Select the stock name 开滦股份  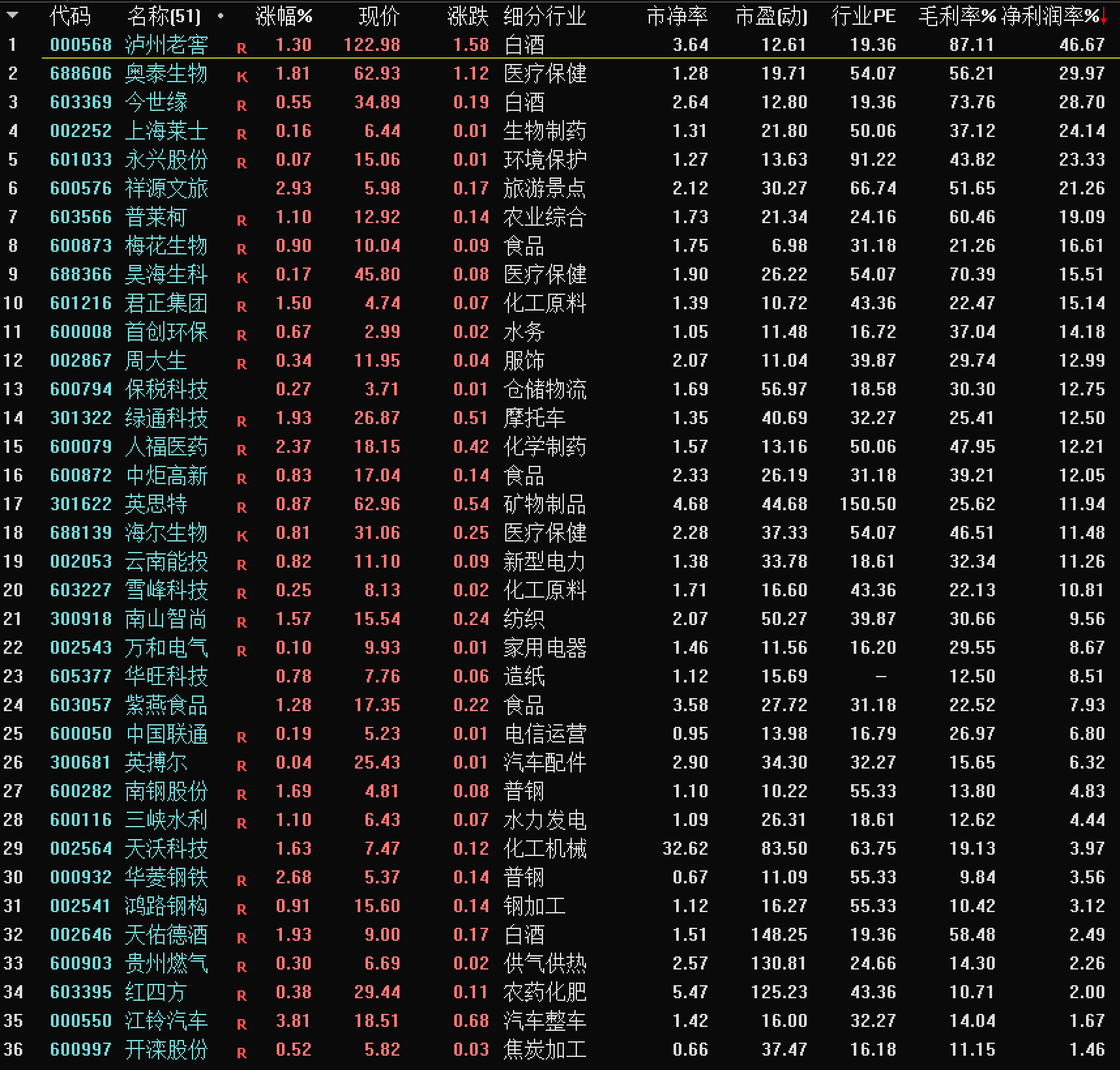[166, 1049]
